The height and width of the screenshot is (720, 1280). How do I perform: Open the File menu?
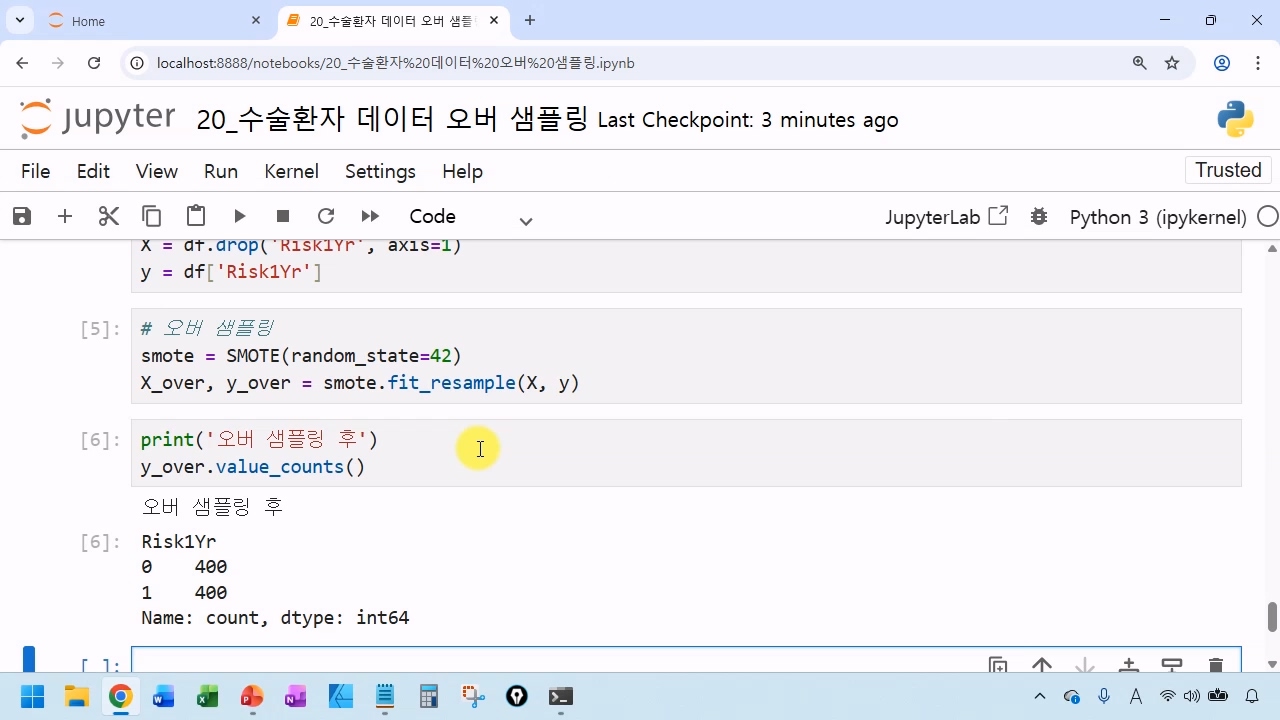pos(35,171)
